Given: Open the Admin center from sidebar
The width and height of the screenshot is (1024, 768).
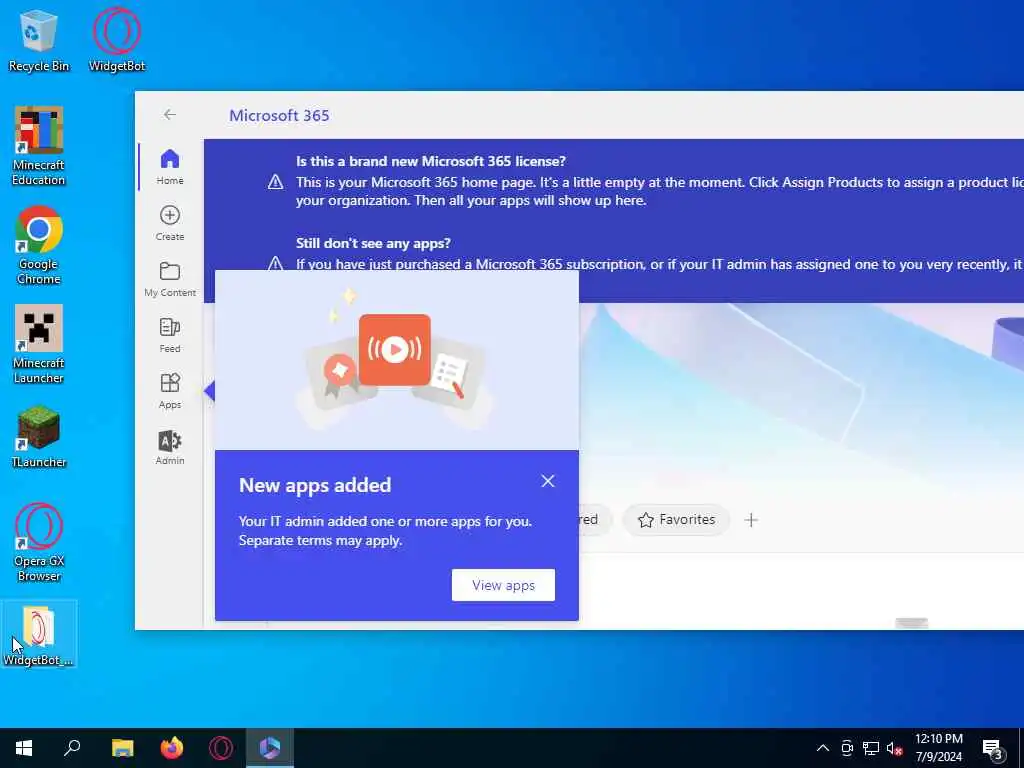Looking at the screenshot, I should tap(170, 447).
